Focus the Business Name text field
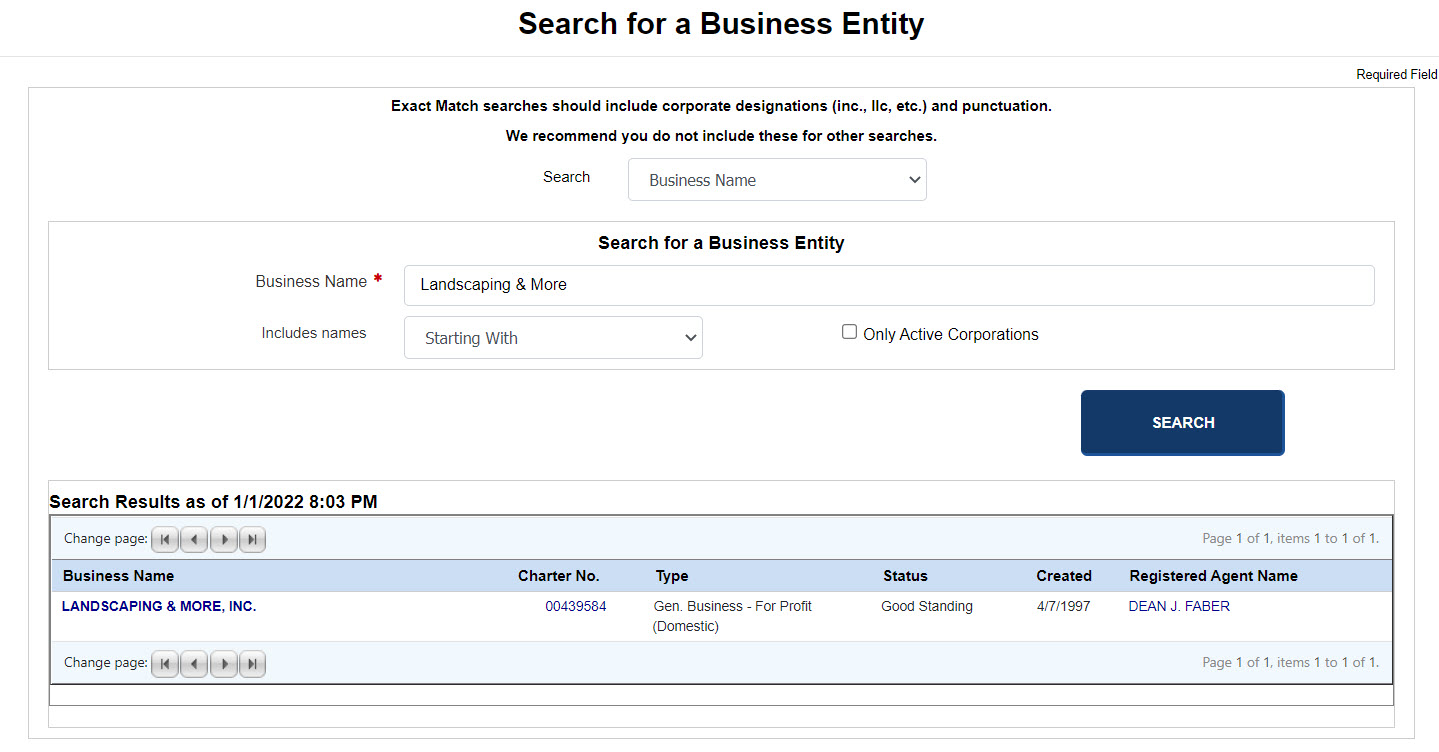Image resolution: width=1439 pixels, height=752 pixels. pyautogui.click(x=888, y=285)
